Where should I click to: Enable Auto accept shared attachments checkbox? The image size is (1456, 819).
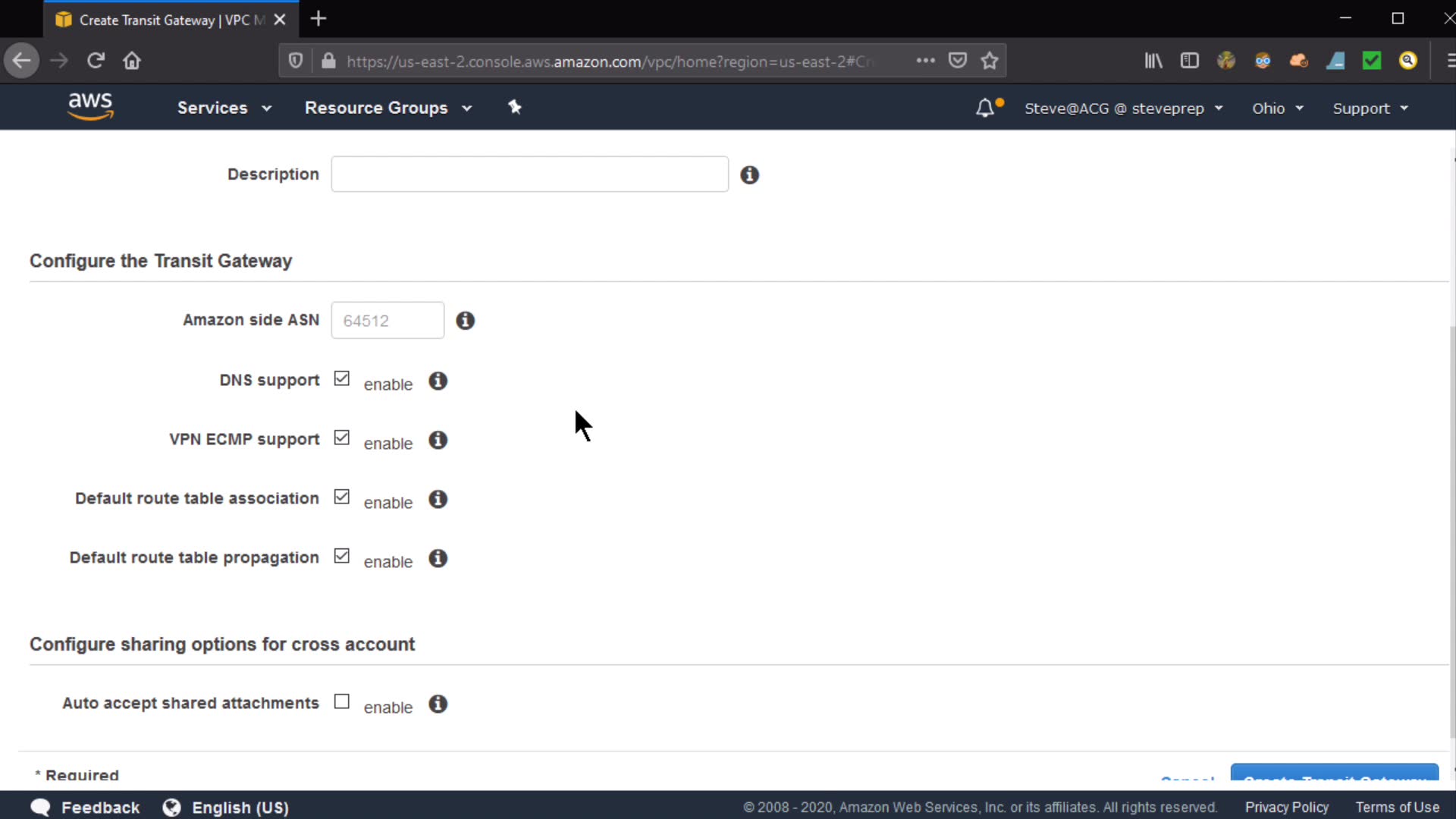pos(342,701)
